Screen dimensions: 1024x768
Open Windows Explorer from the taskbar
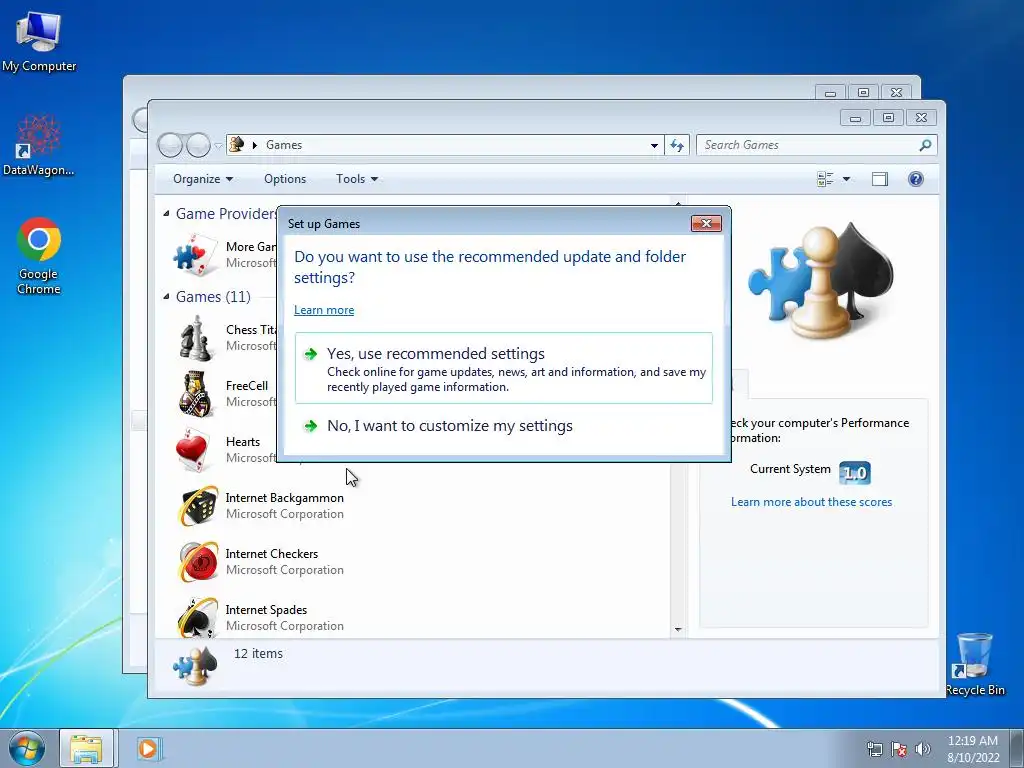(x=86, y=748)
